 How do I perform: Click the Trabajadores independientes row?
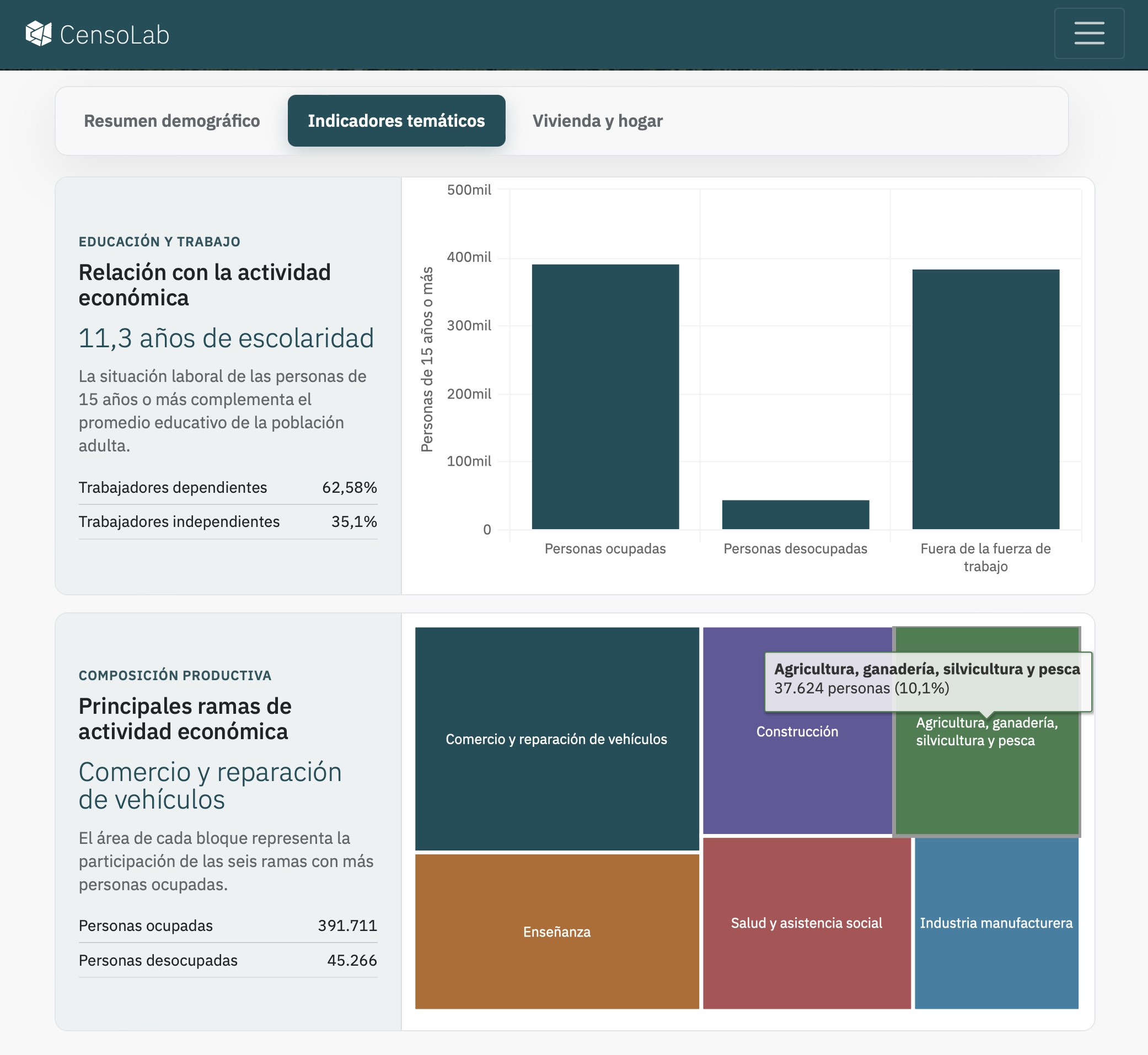228,521
